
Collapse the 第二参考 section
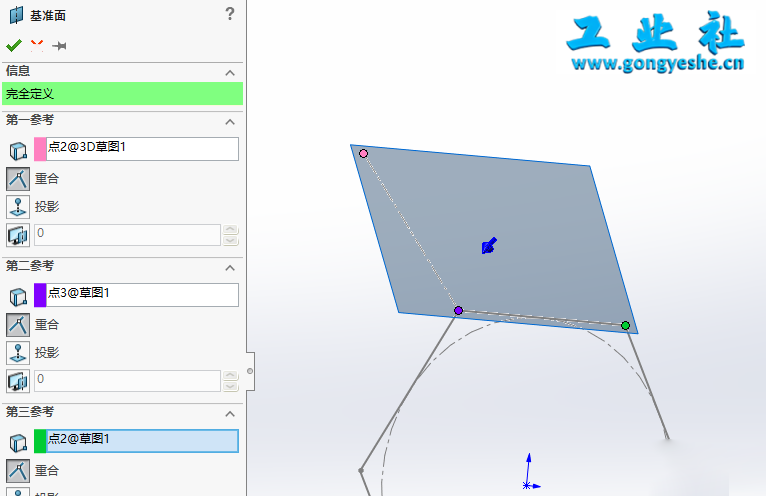[x=230, y=268]
